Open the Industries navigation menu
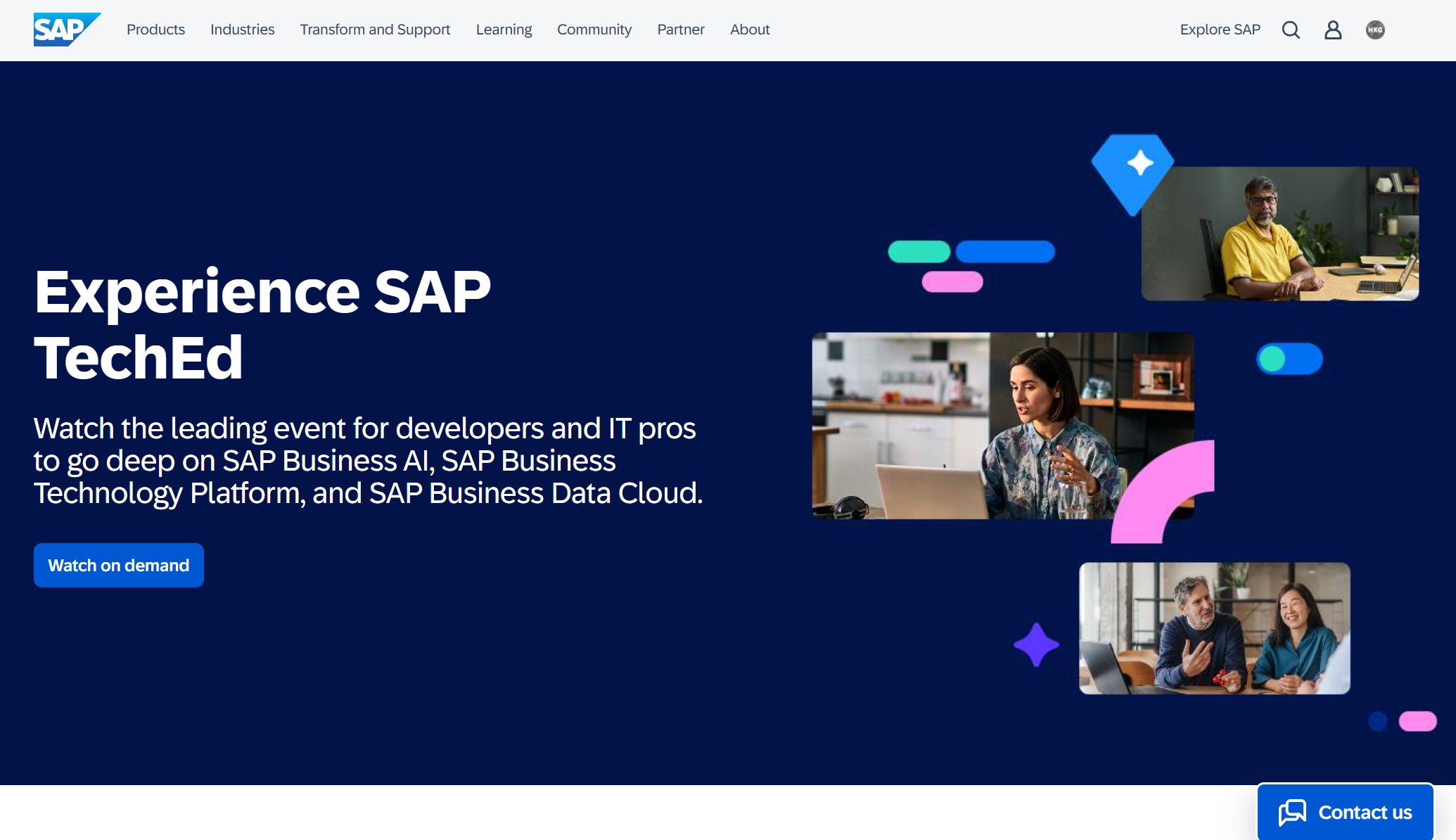Viewport: 1456px width, 840px height. point(242,30)
